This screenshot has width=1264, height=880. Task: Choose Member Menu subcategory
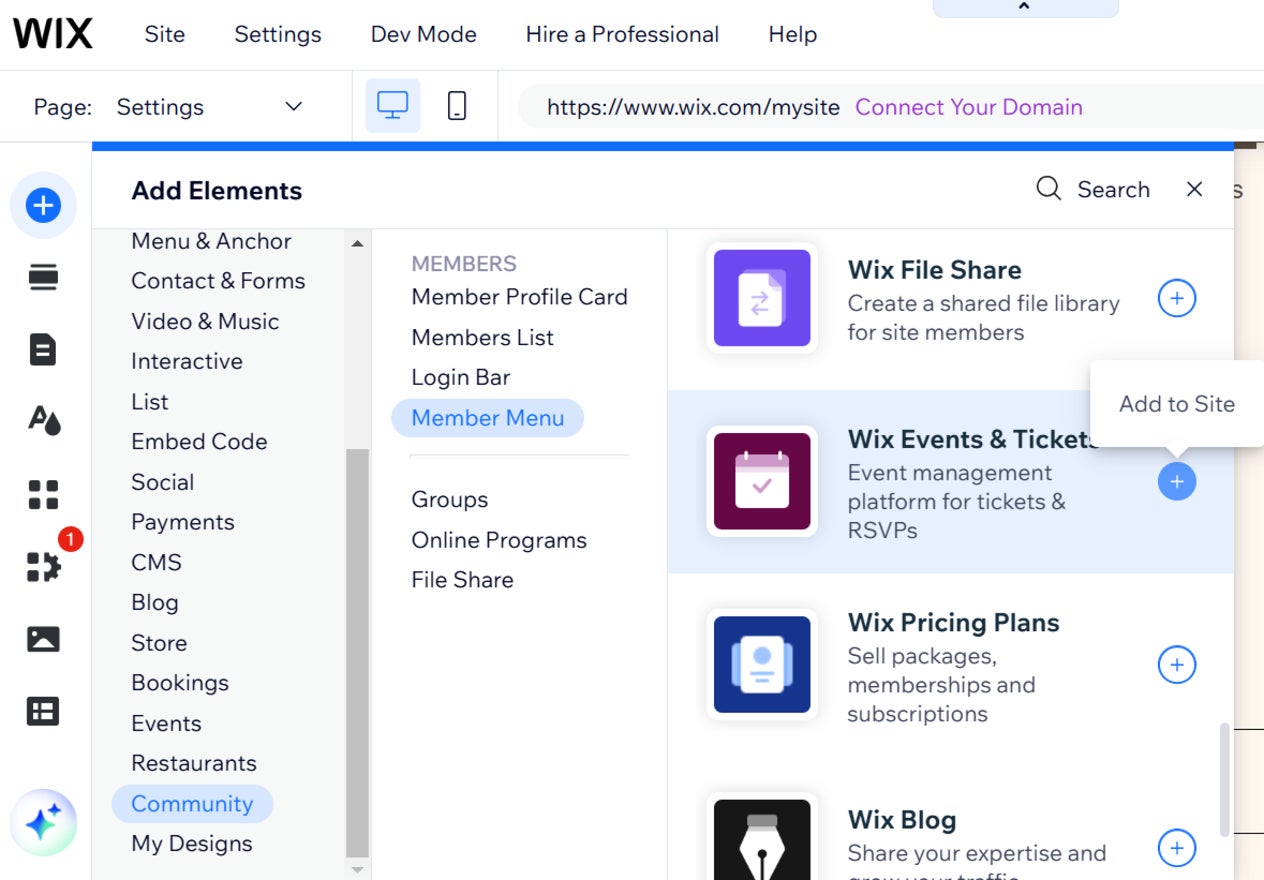tap(488, 418)
